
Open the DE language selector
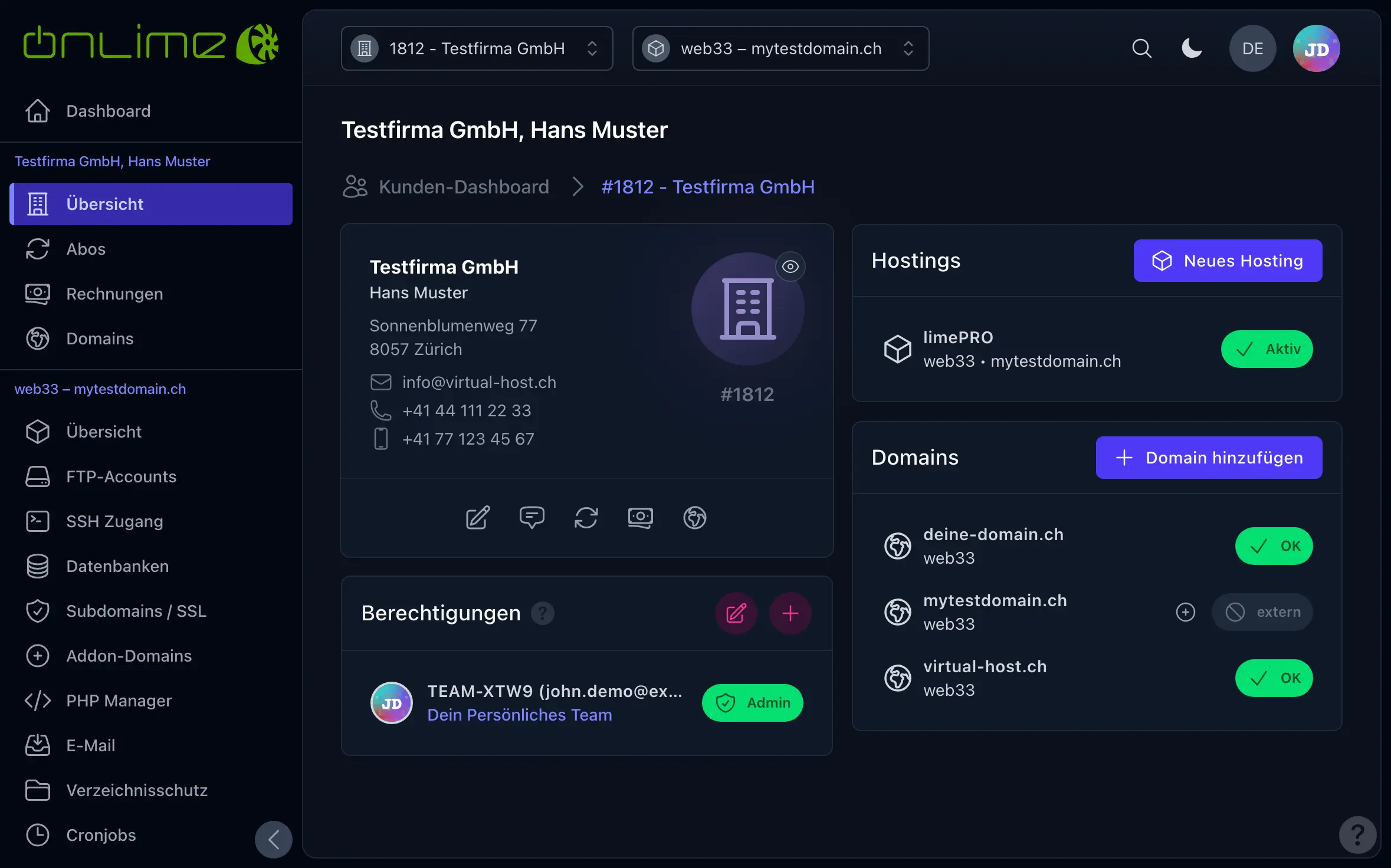point(1252,48)
